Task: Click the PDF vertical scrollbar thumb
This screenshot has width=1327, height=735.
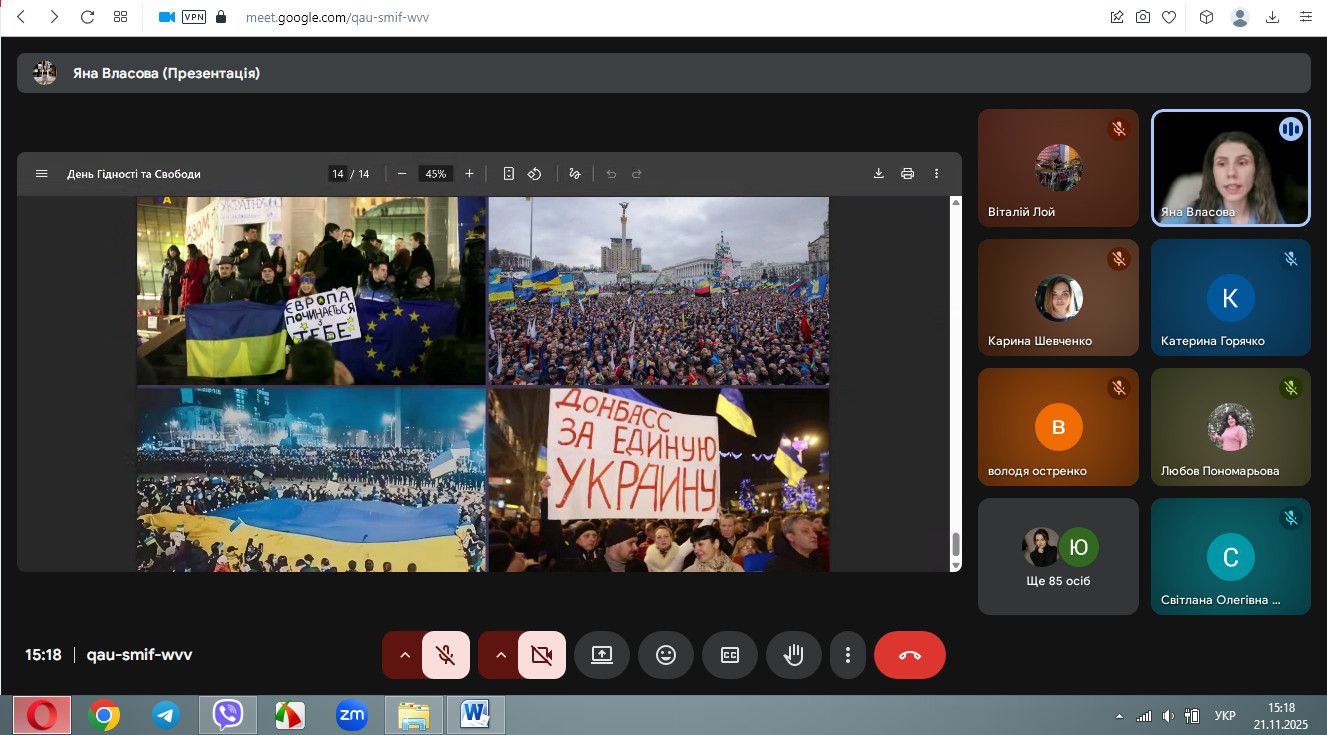Action: pyautogui.click(x=955, y=545)
